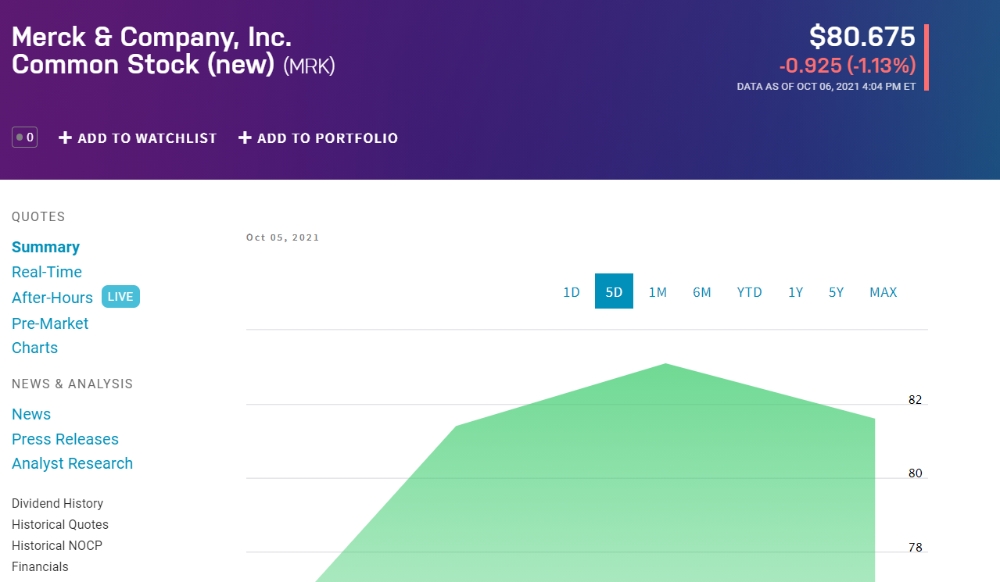Image resolution: width=1000 pixels, height=582 pixels.
Task: Click the plus icon beside Add to Watchlist
Action: pos(65,138)
